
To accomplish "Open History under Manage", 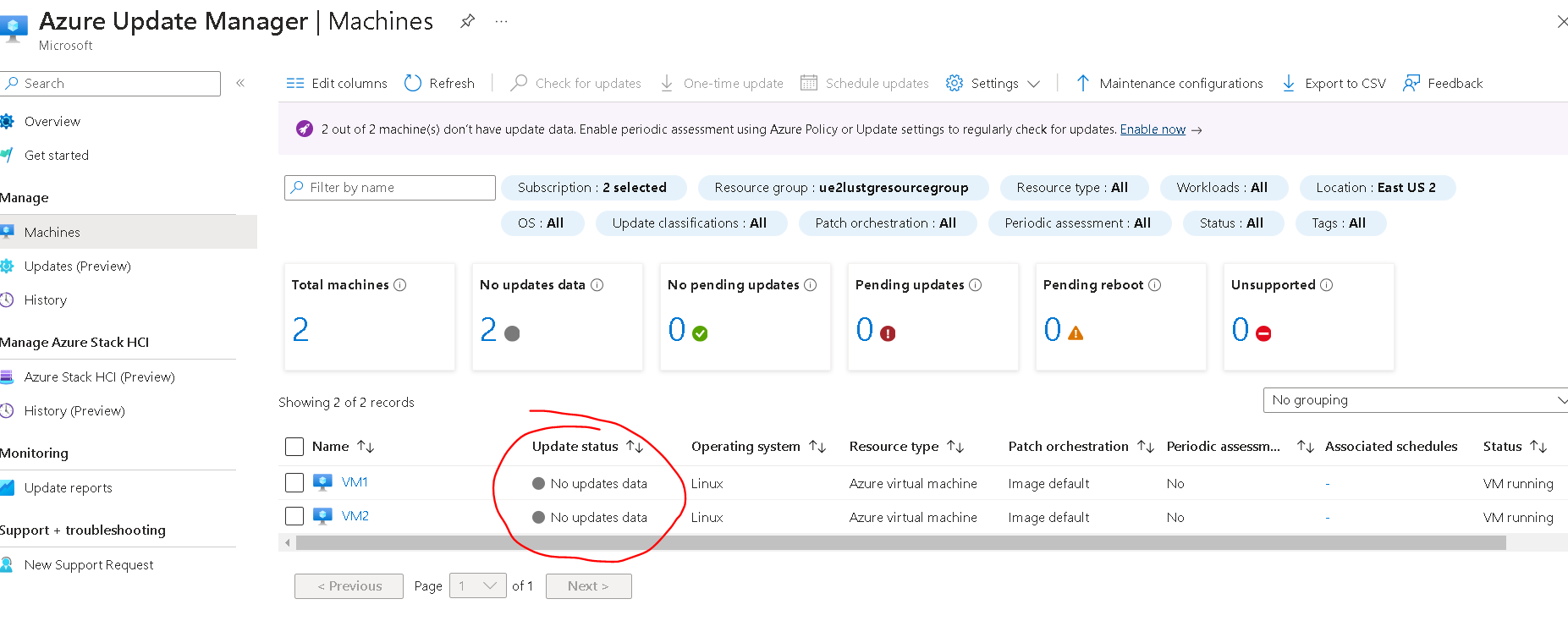I will tap(46, 300).
